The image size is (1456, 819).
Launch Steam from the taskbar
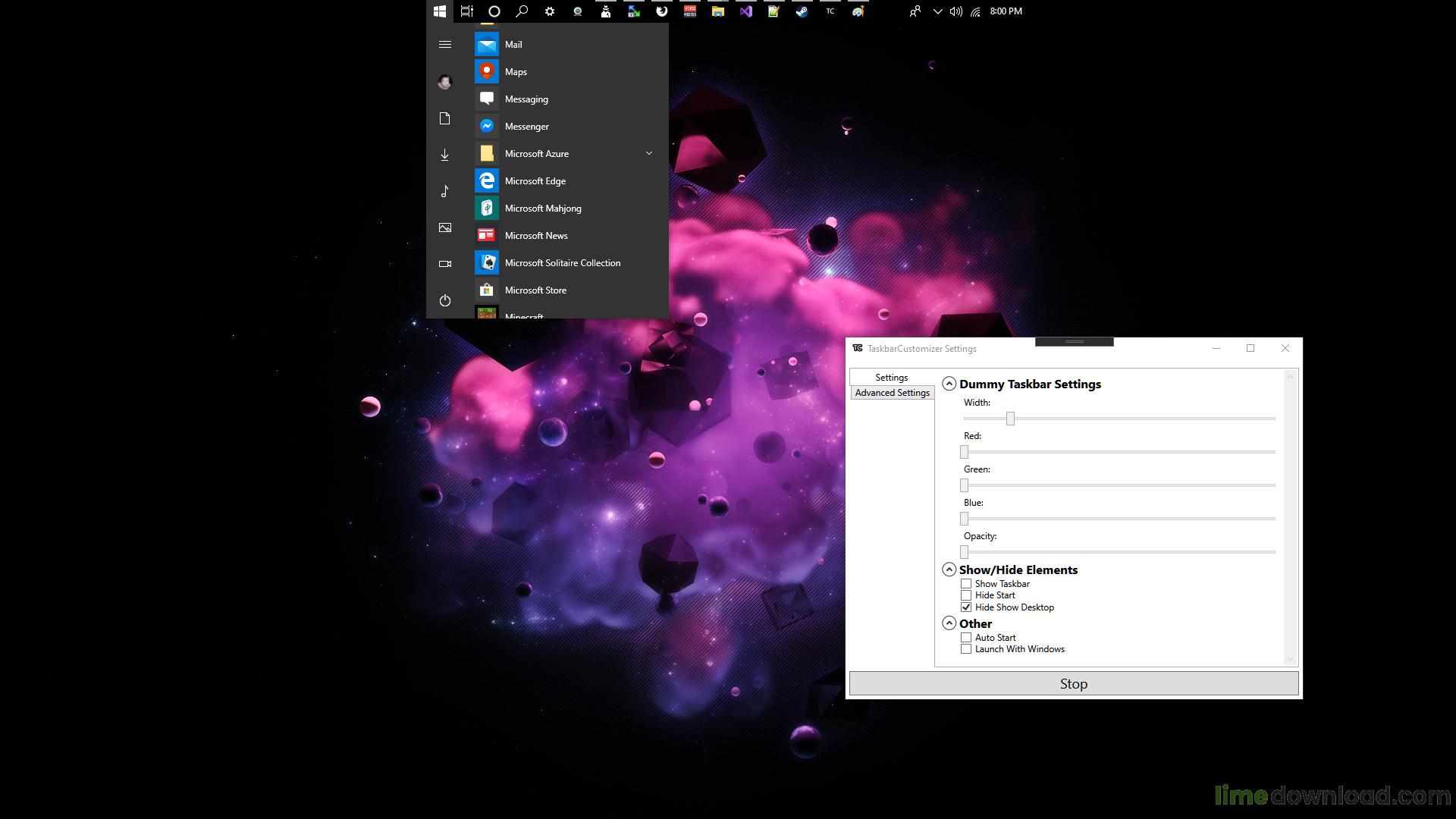(802, 11)
